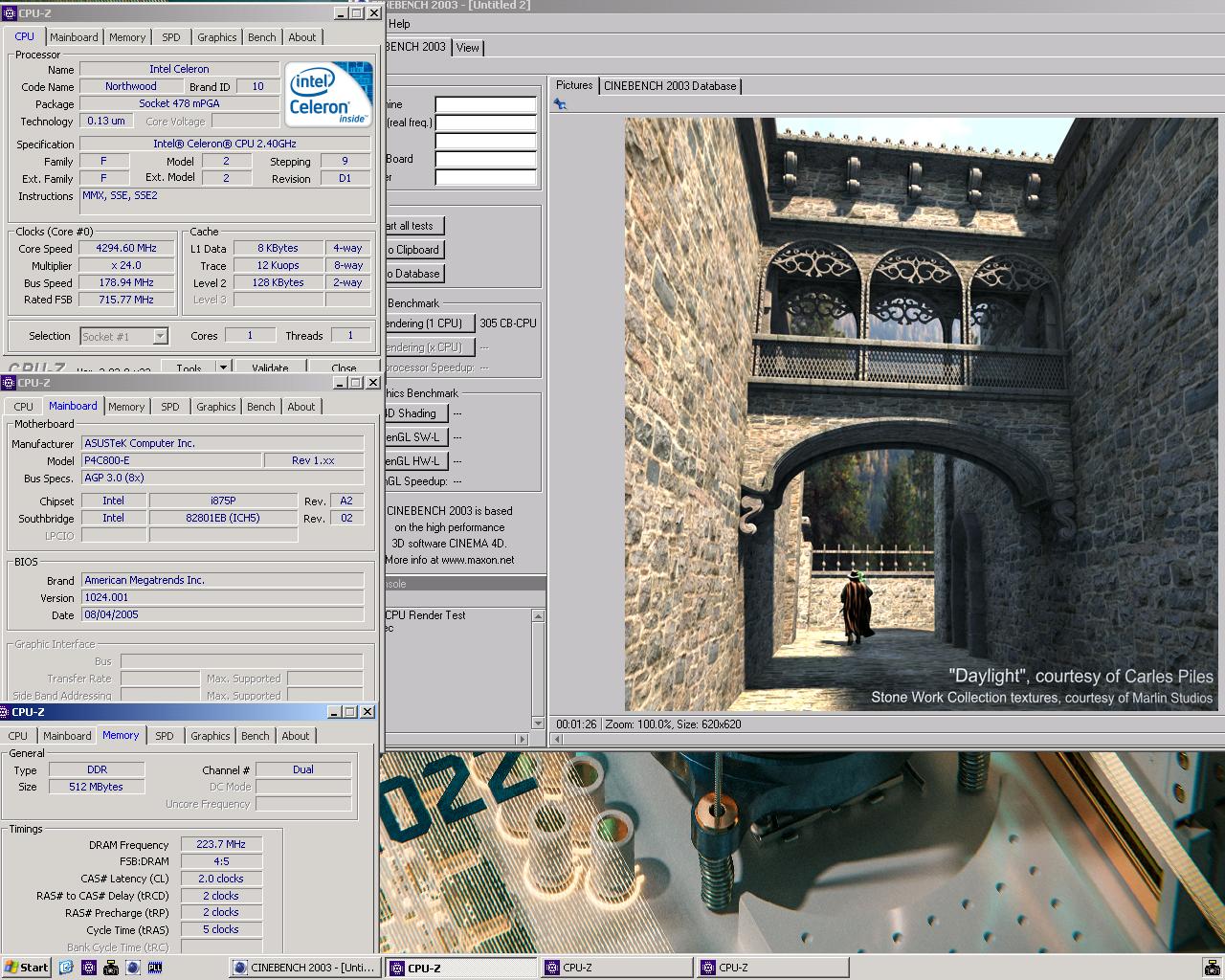Viewport: 1225px width, 980px height.
Task: Click the rendered Daylight castle image
Action: [922, 414]
